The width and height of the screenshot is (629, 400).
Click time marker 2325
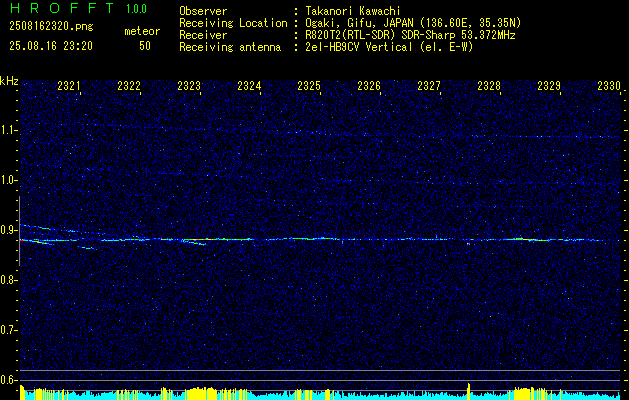309,85
